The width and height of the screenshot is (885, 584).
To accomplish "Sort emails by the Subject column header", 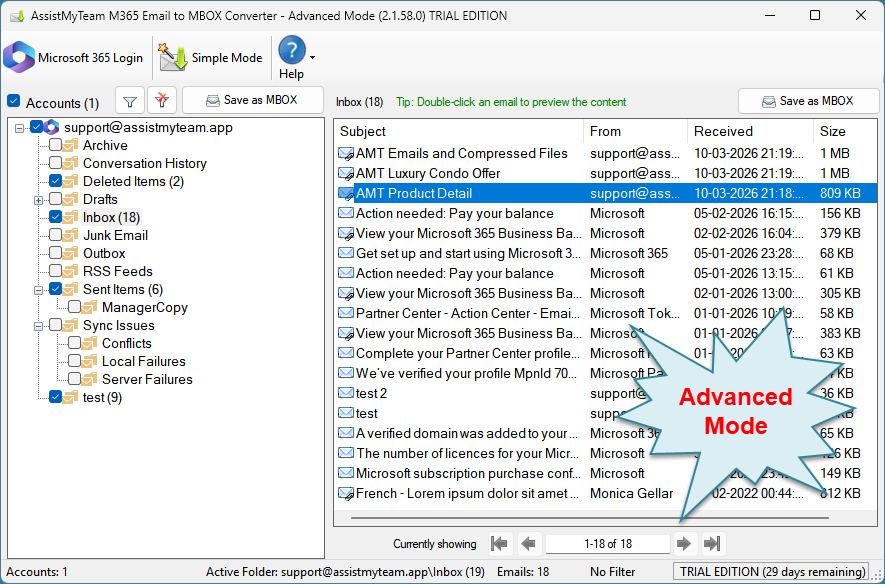I will tap(458, 131).
